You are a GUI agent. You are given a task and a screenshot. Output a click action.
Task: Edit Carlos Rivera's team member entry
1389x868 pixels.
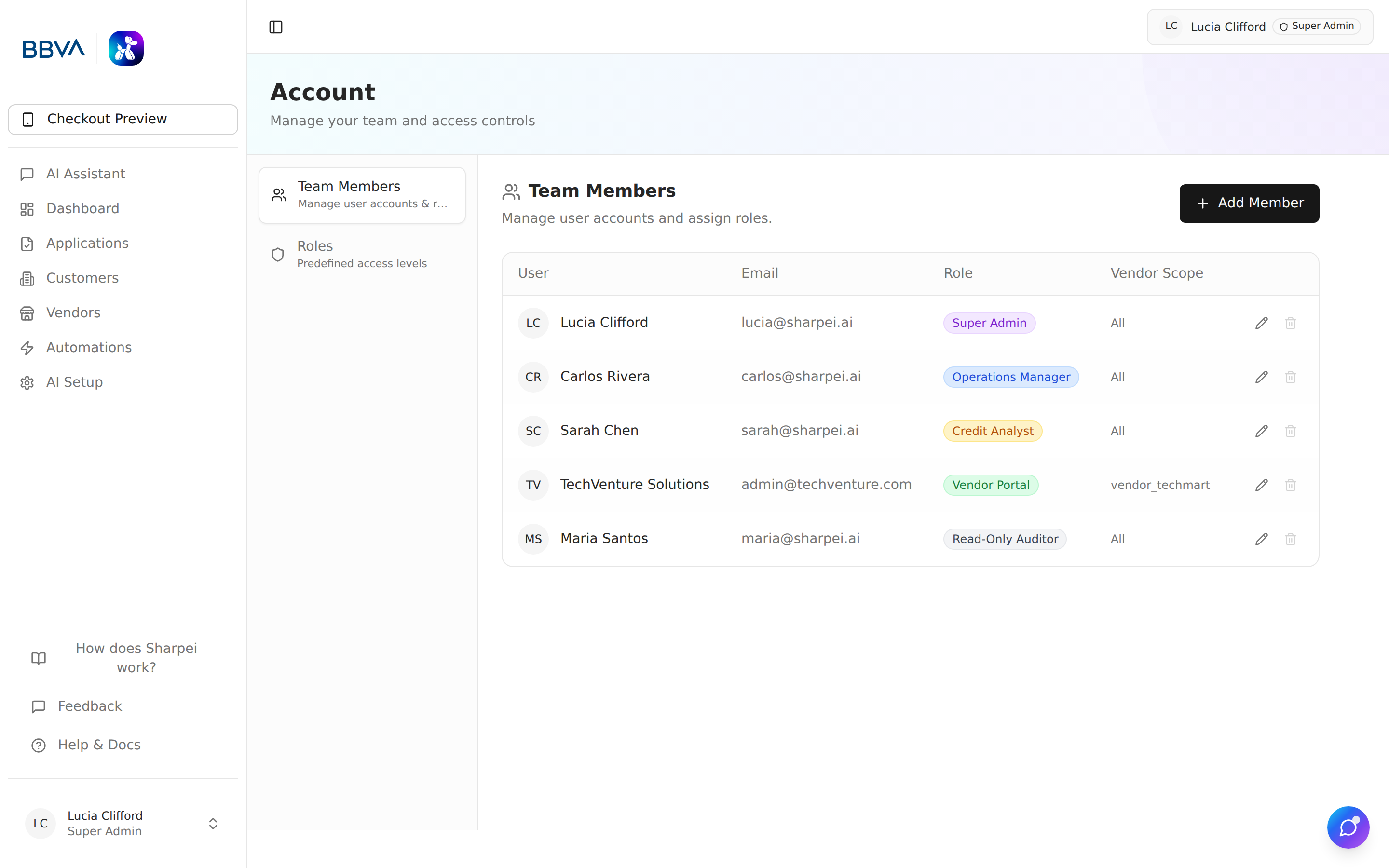click(1261, 377)
